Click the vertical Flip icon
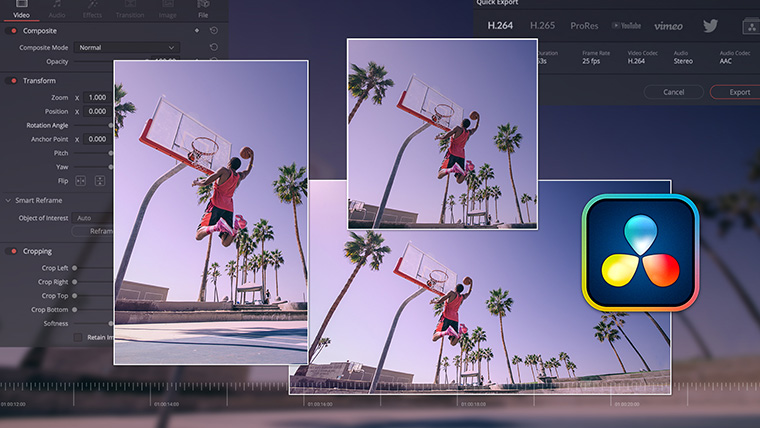 coord(99,181)
